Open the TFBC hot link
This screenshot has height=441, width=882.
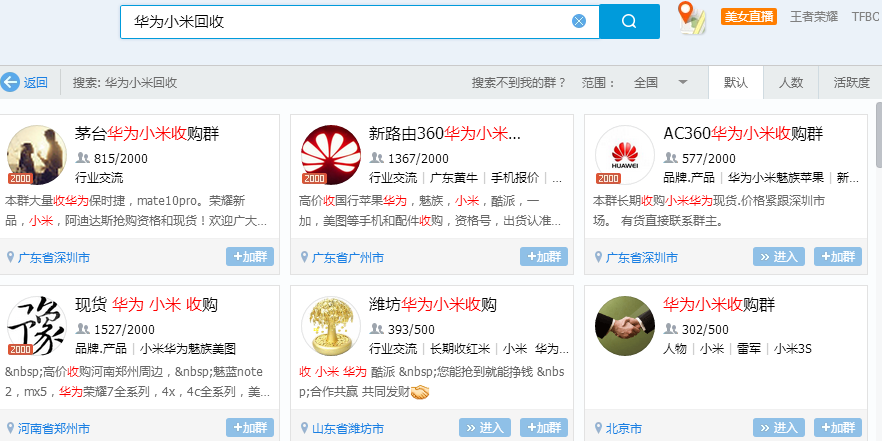866,16
